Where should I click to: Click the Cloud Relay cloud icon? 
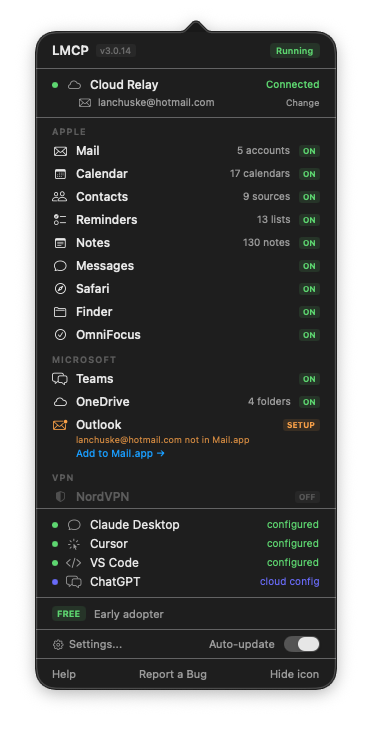click(74, 85)
